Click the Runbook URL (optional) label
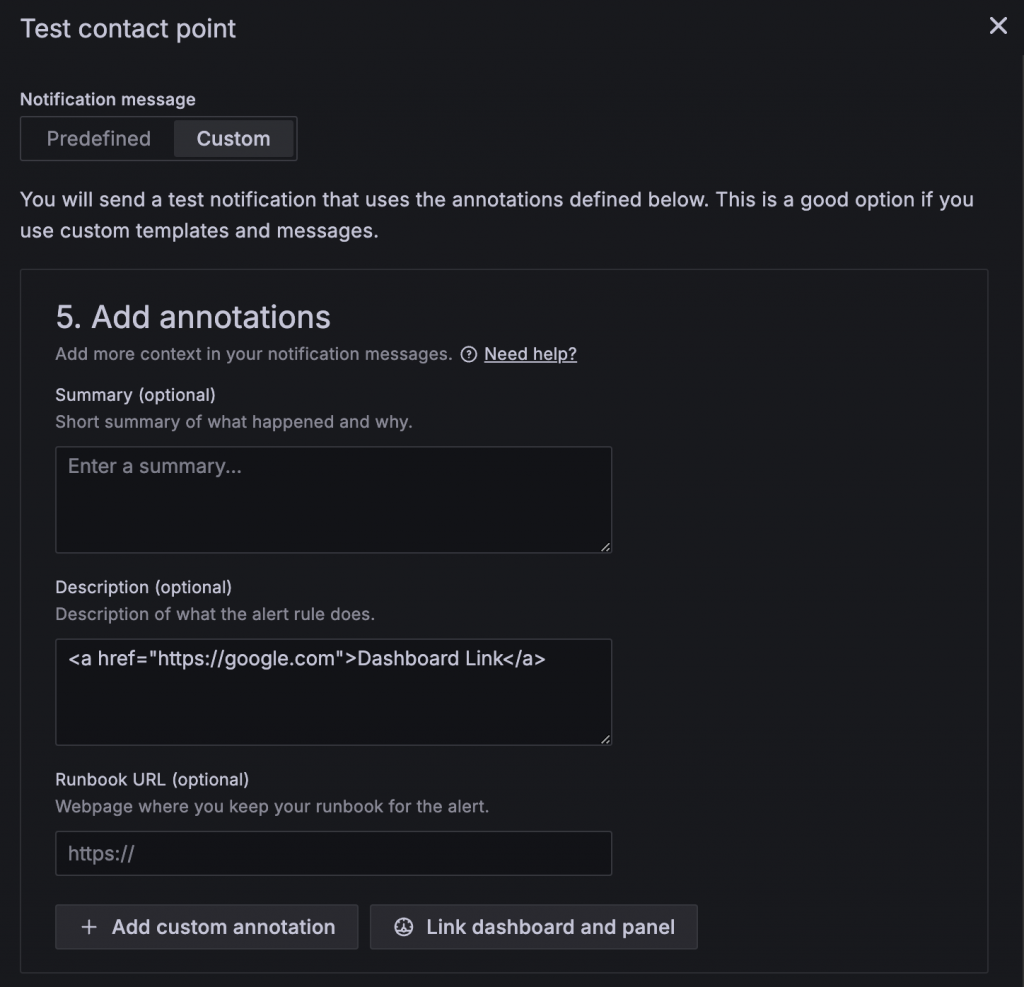Viewport: 1024px width, 987px height. click(x=152, y=779)
